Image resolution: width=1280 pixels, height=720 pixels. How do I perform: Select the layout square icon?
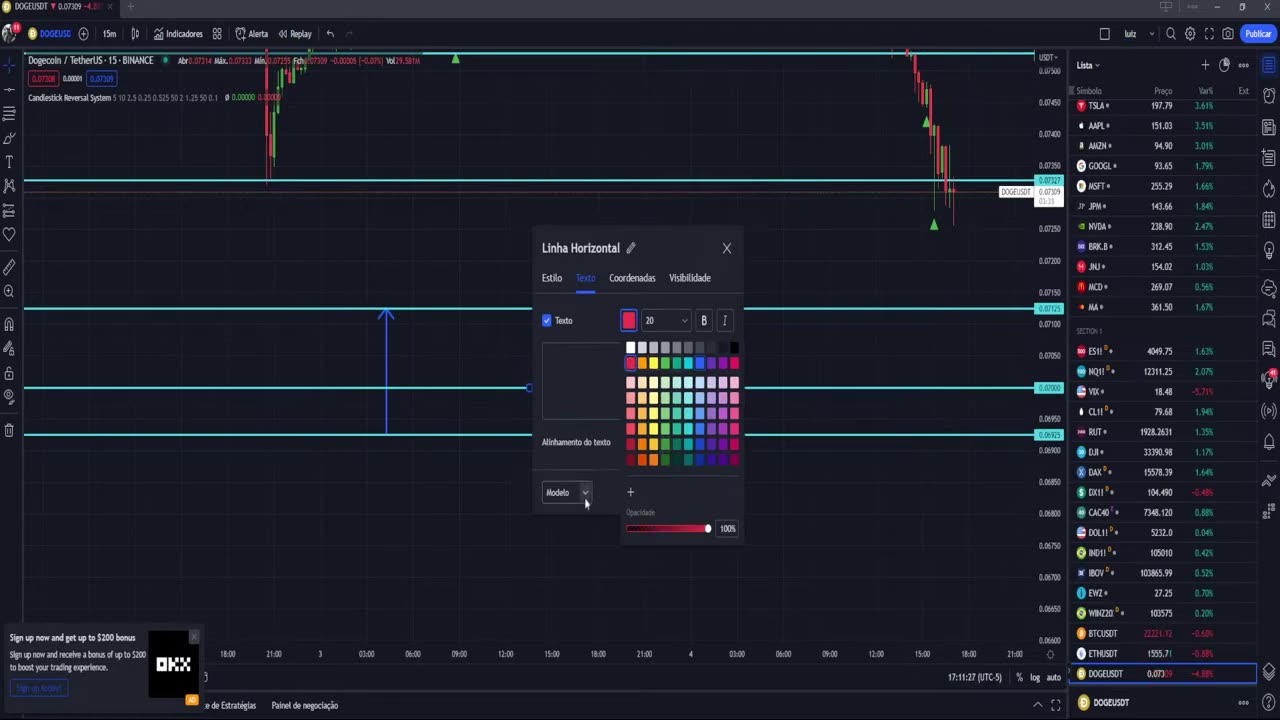1104,34
